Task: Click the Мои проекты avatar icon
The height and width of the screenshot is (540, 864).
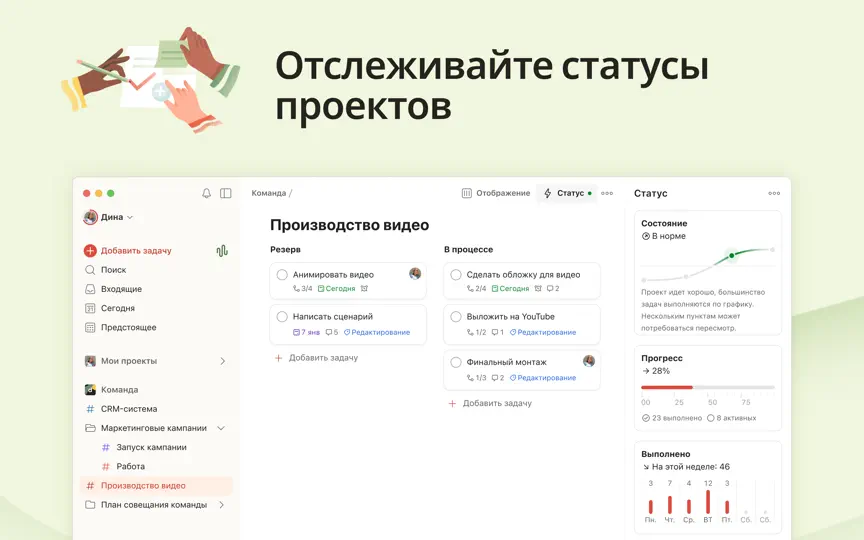Action: click(90, 361)
